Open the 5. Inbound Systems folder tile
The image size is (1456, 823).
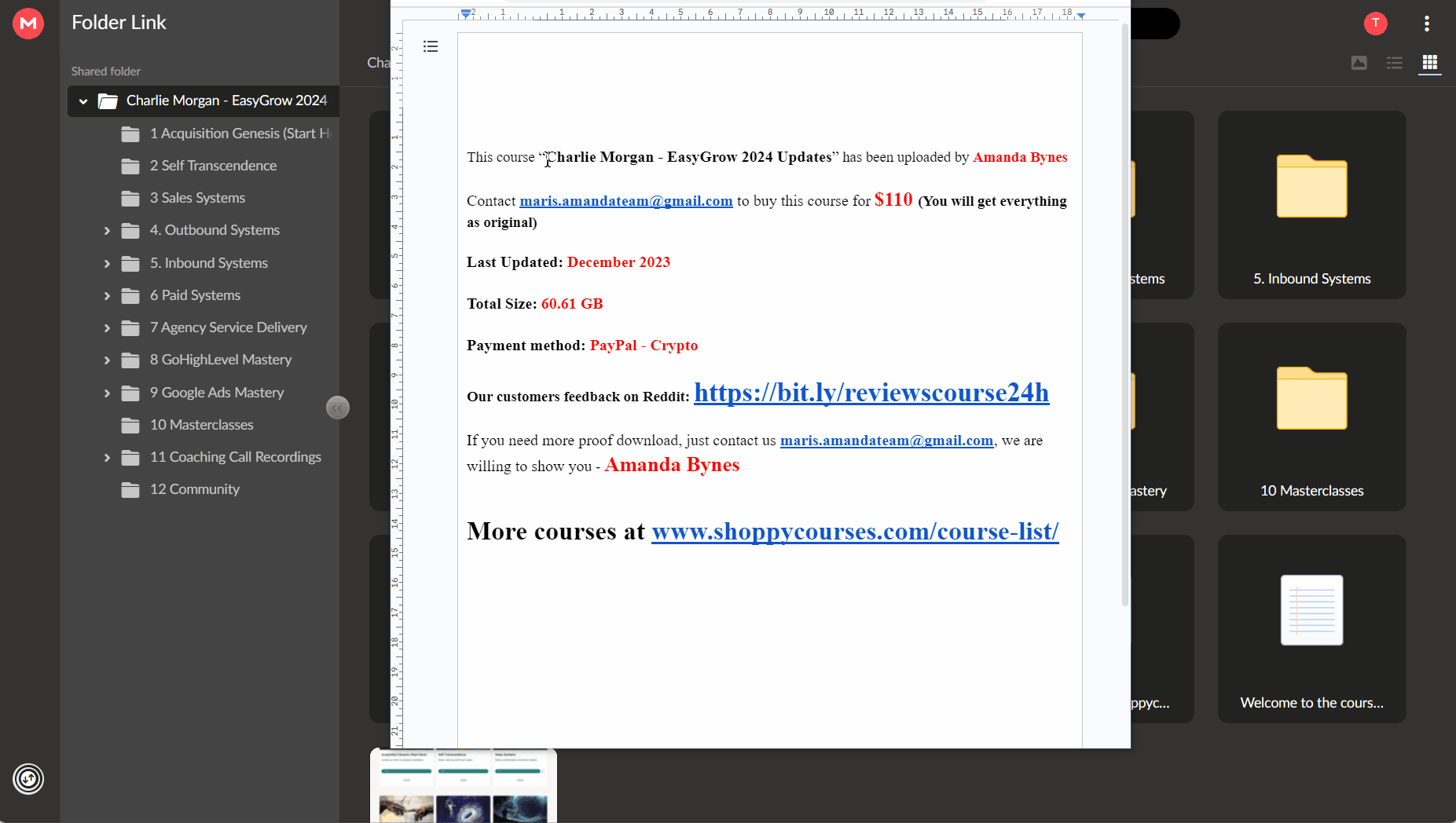[x=1311, y=205]
